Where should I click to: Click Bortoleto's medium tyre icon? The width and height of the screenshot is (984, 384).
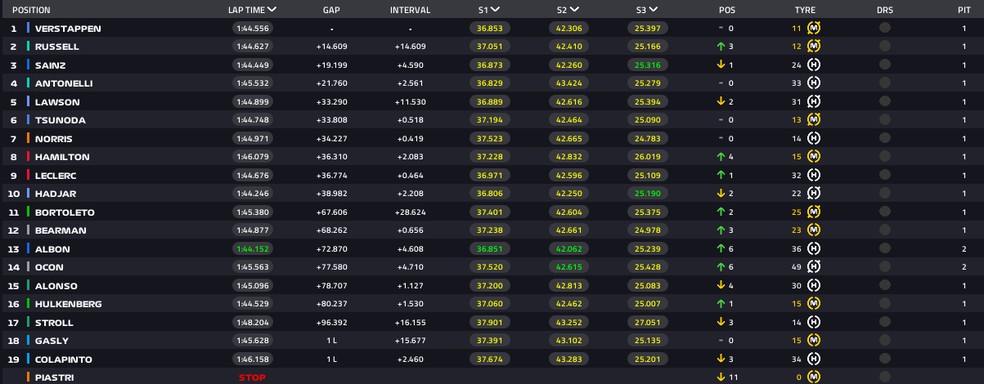pyautogui.click(x=814, y=212)
